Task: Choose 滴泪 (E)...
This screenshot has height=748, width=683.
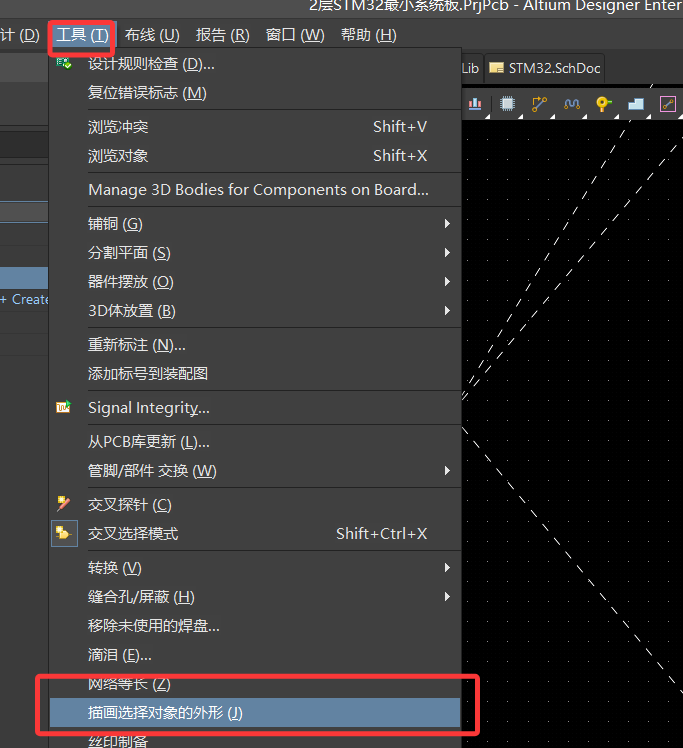Action: (255, 655)
